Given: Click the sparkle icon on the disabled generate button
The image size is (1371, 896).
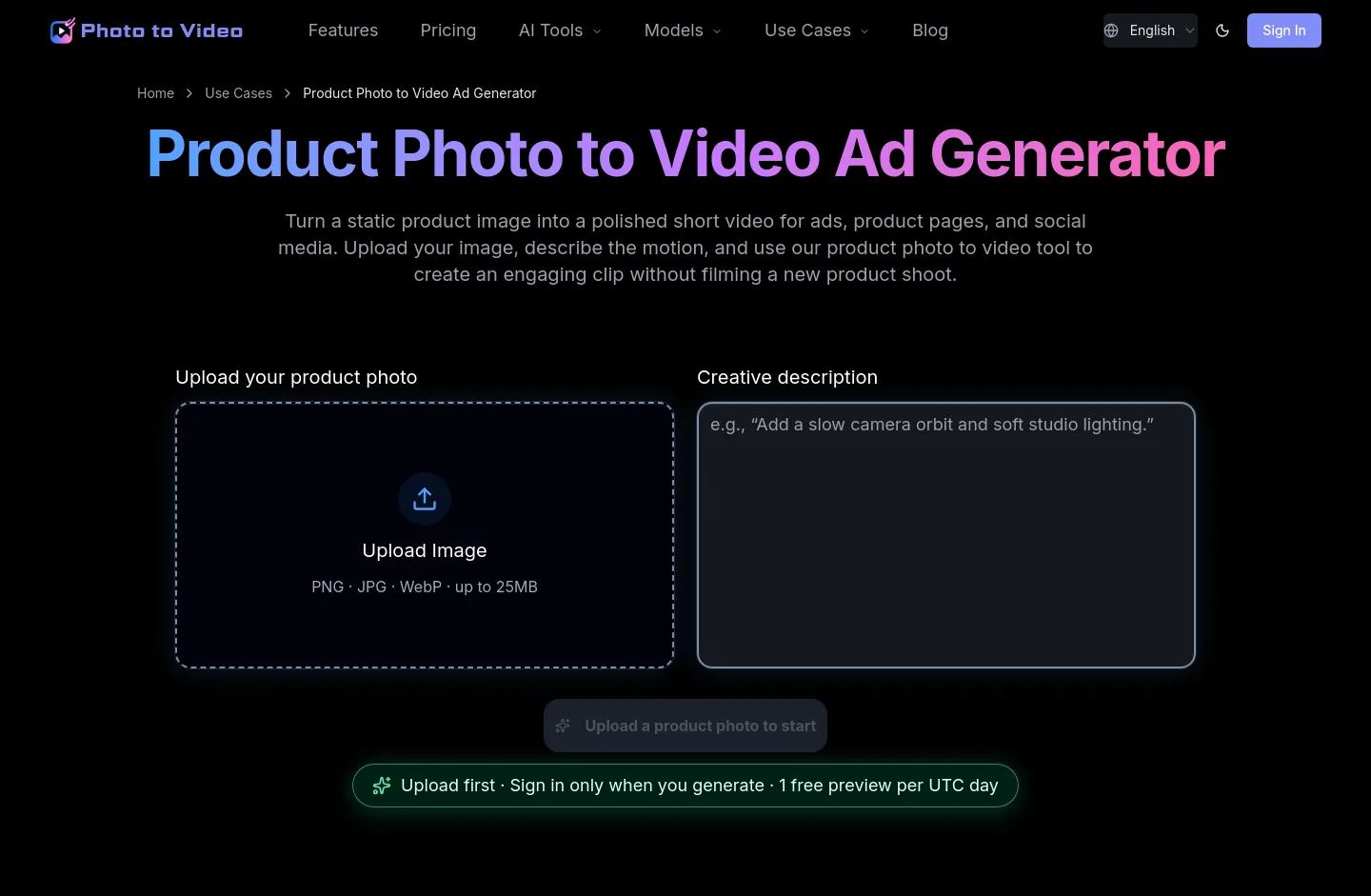Looking at the screenshot, I should (x=563, y=726).
